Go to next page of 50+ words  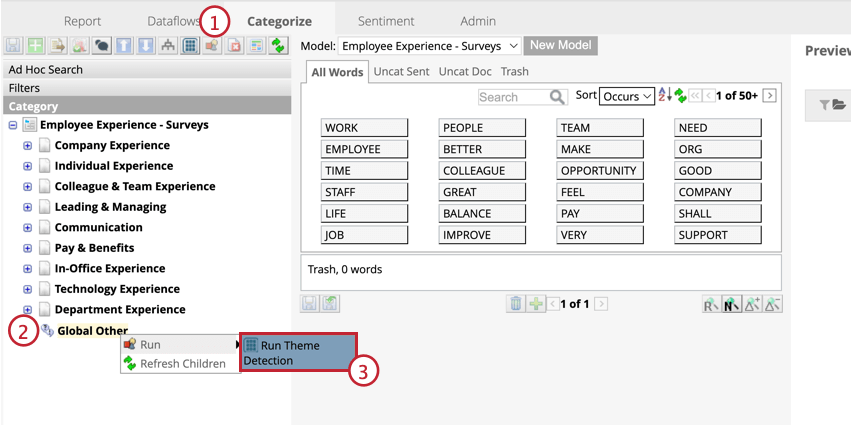click(x=770, y=96)
